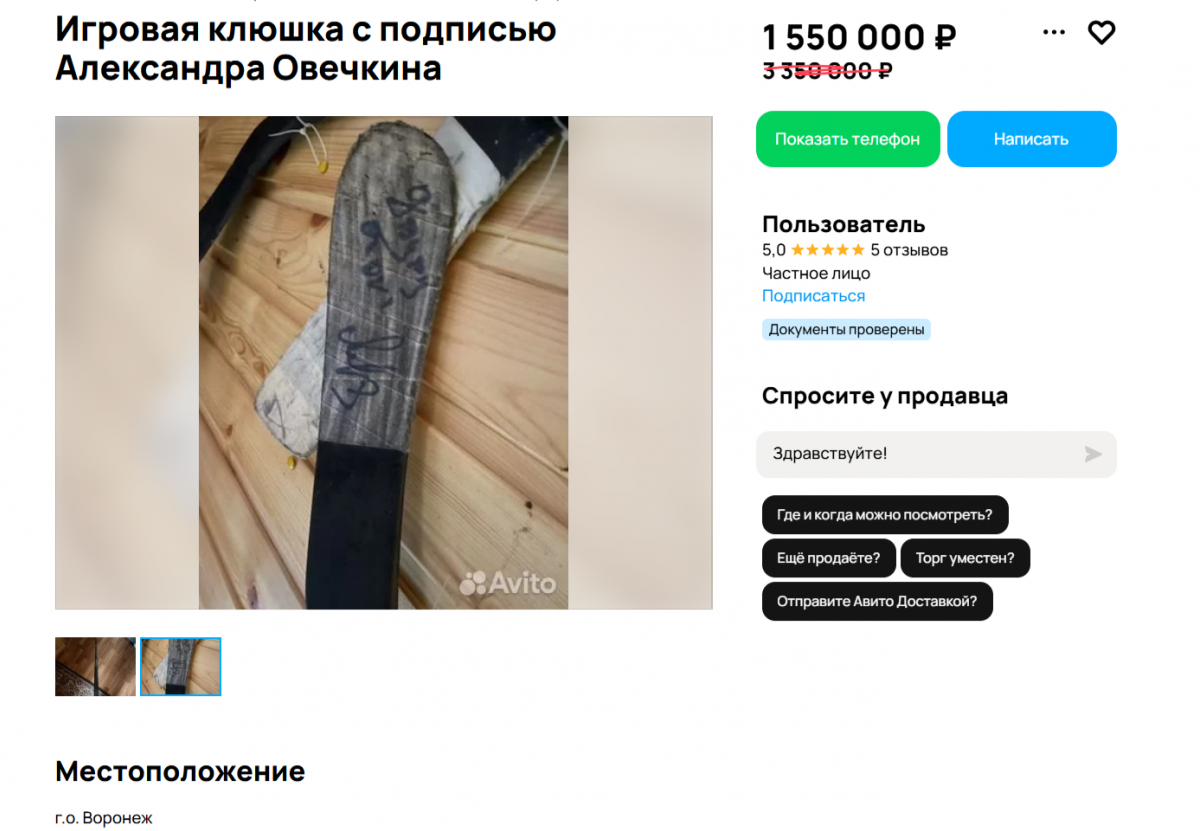Viewport: 1200px width, 831px height.
Task: Select quick question Ещё продаёте?
Action: pyautogui.click(x=829, y=558)
